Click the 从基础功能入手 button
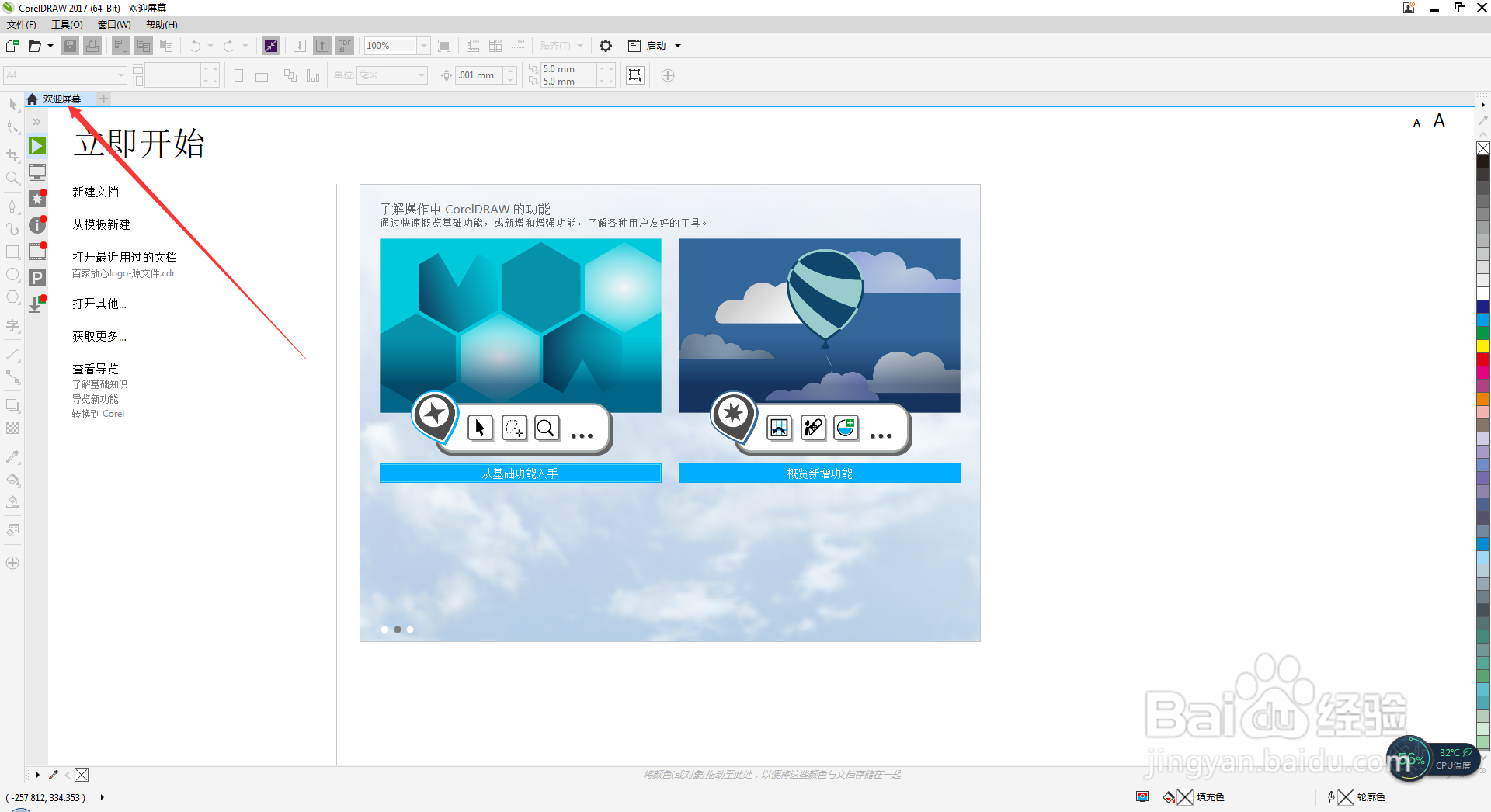 [x=520, y=474]
